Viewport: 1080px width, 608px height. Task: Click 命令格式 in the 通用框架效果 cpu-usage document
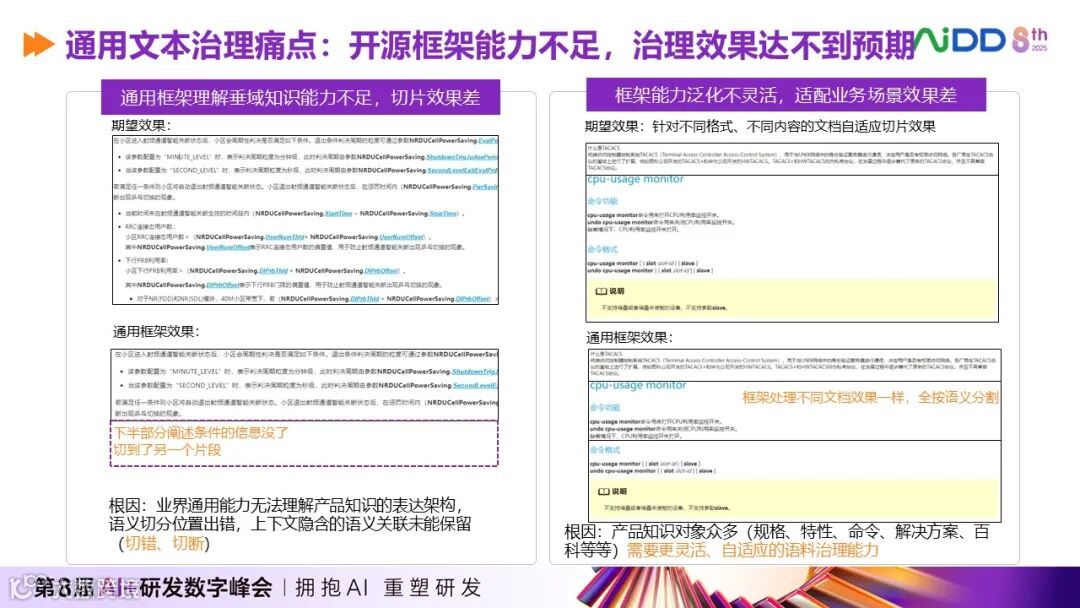605,450
